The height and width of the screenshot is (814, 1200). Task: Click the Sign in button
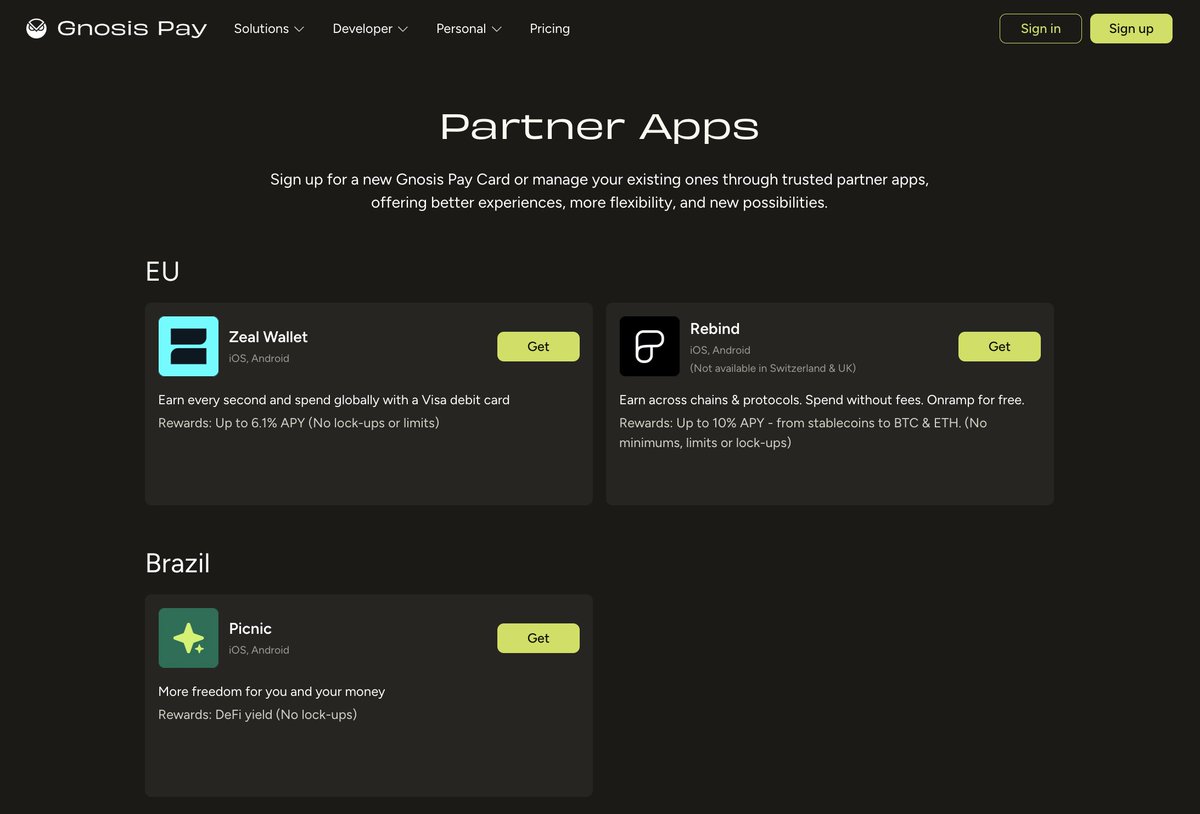pos(1040,28)
